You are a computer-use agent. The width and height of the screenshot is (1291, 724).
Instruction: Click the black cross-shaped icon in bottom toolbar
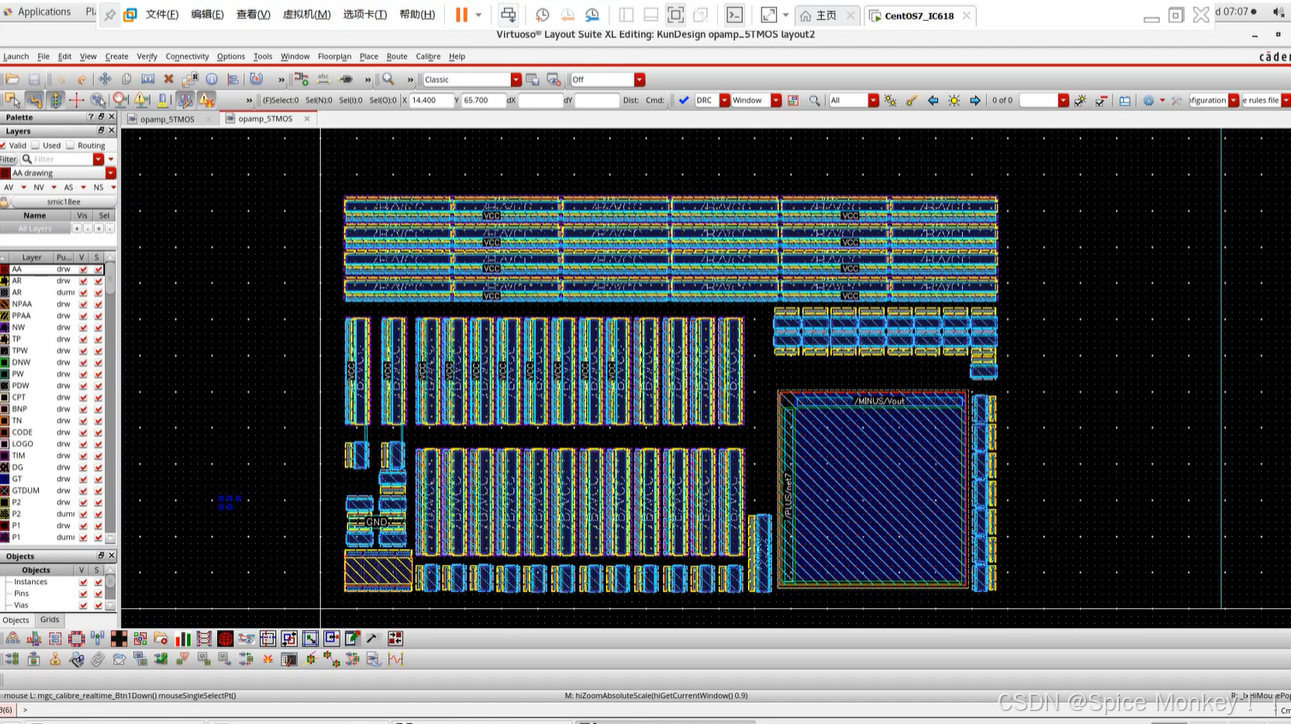[119, 639]
